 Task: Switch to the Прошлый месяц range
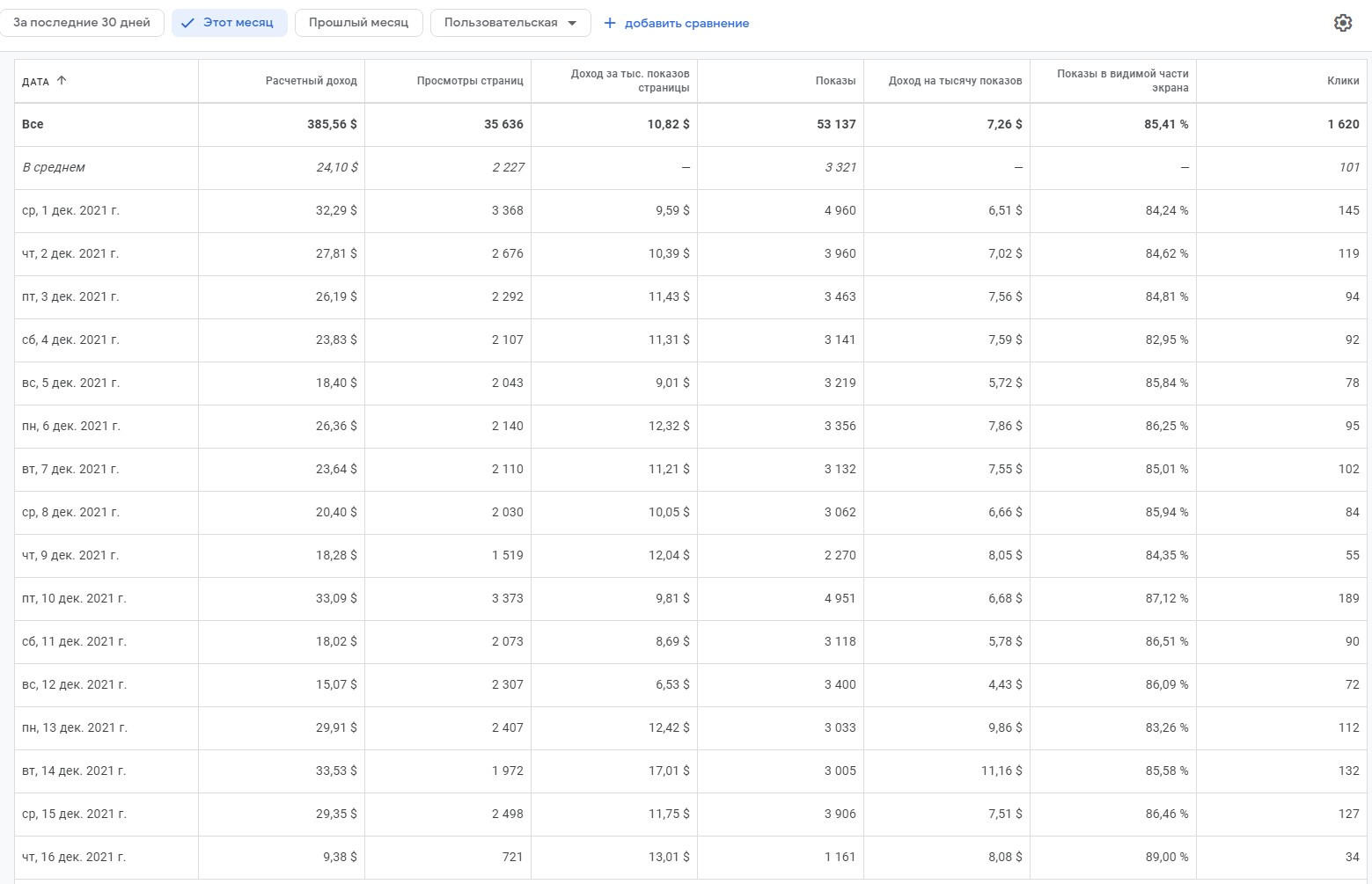tap(358, 23)
